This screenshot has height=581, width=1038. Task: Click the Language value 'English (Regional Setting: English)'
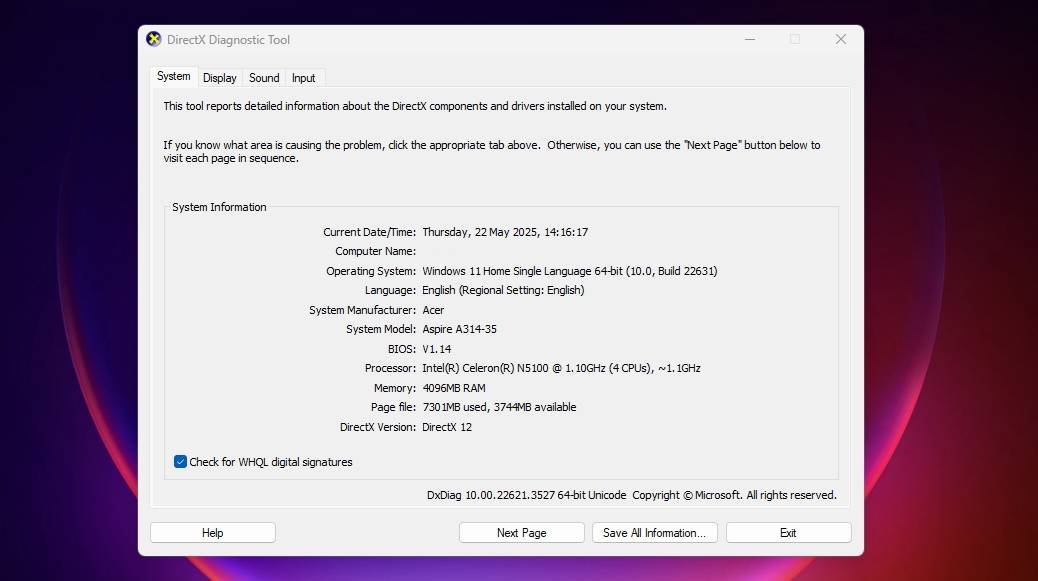pyautogui.click(x=503, y=290)
